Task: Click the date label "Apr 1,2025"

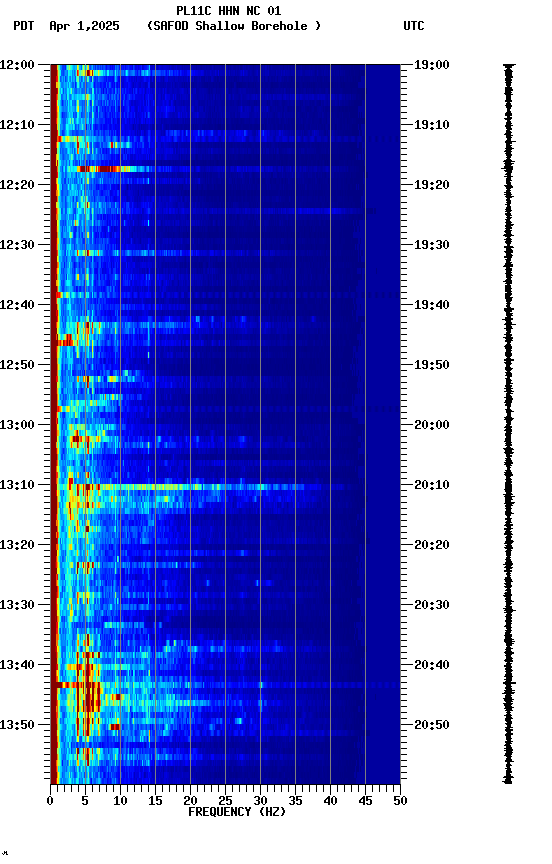Action: tap(84, 26)
